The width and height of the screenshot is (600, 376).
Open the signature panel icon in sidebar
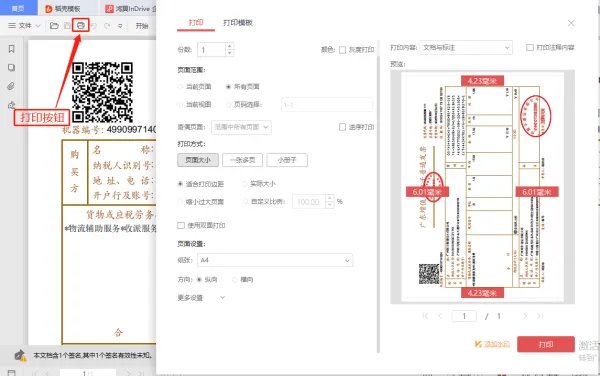click(11, 104)
